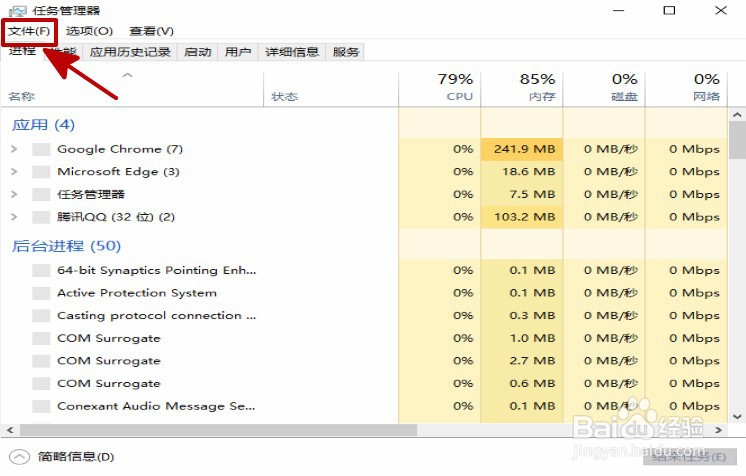
Task: Minimize the Task Manager window
Action: pyautogui.click(x=618, y=10)
